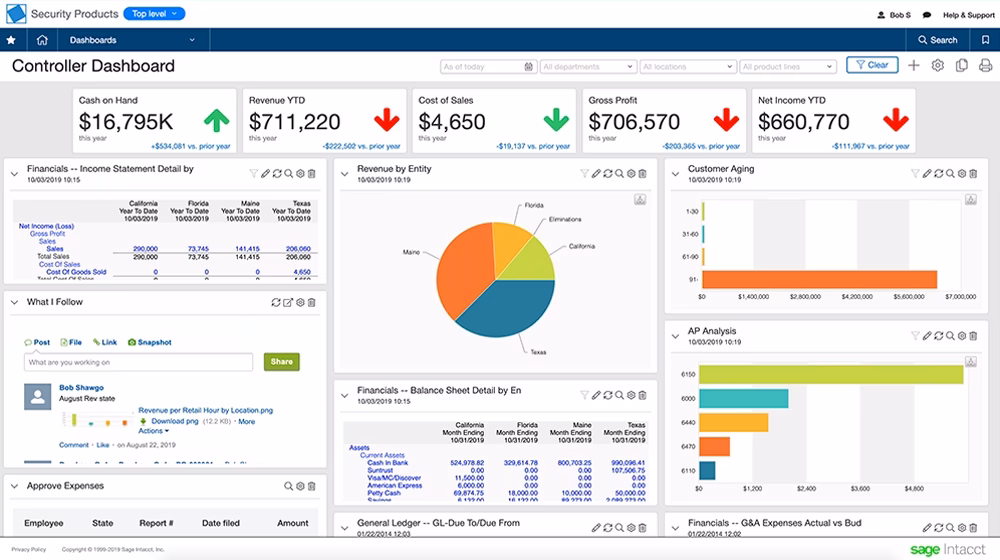Open the 'Top level' entity dropdown
Image resolution: width=1000 pixels, height=560 pixels.
(154, 14)
